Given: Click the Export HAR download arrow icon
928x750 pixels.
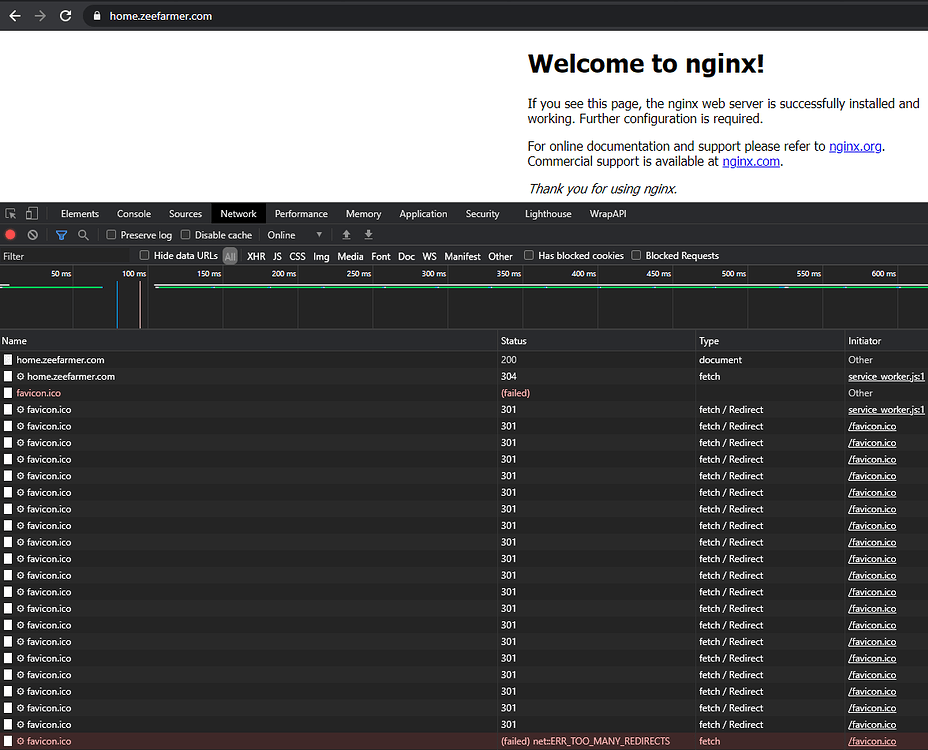Looking at the screenshot, I should click(368, 235).
